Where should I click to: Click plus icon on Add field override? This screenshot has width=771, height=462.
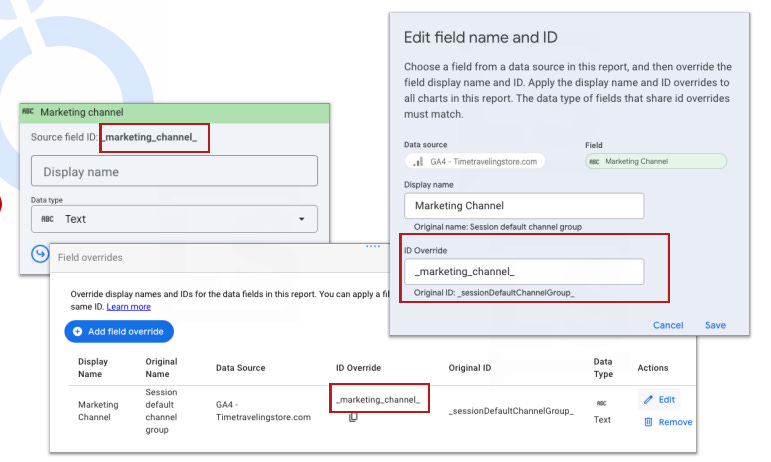tap(77, 331)
